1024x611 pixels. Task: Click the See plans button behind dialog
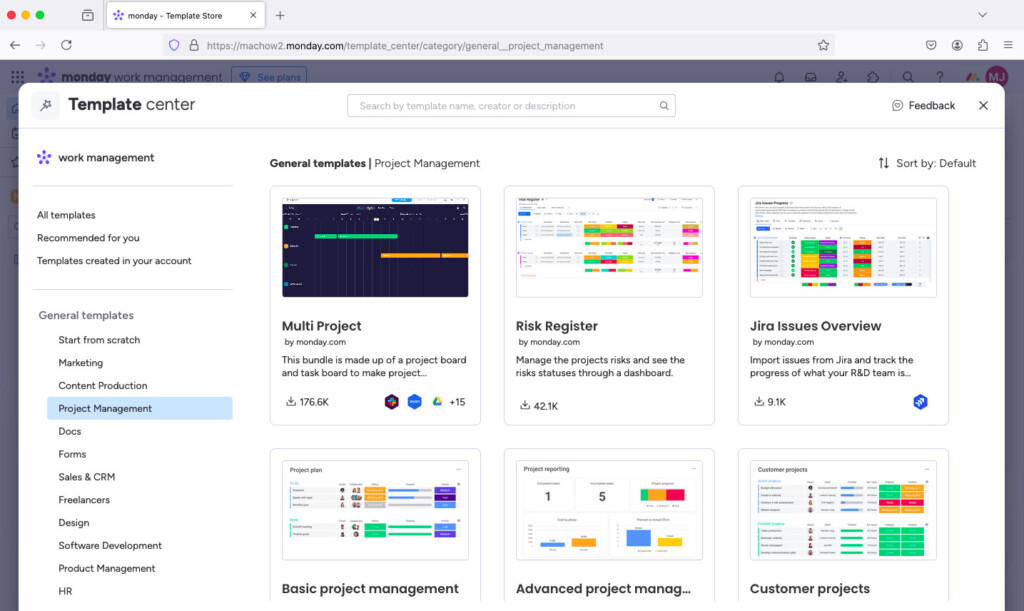pyautogui.click(x=269, y=77)
